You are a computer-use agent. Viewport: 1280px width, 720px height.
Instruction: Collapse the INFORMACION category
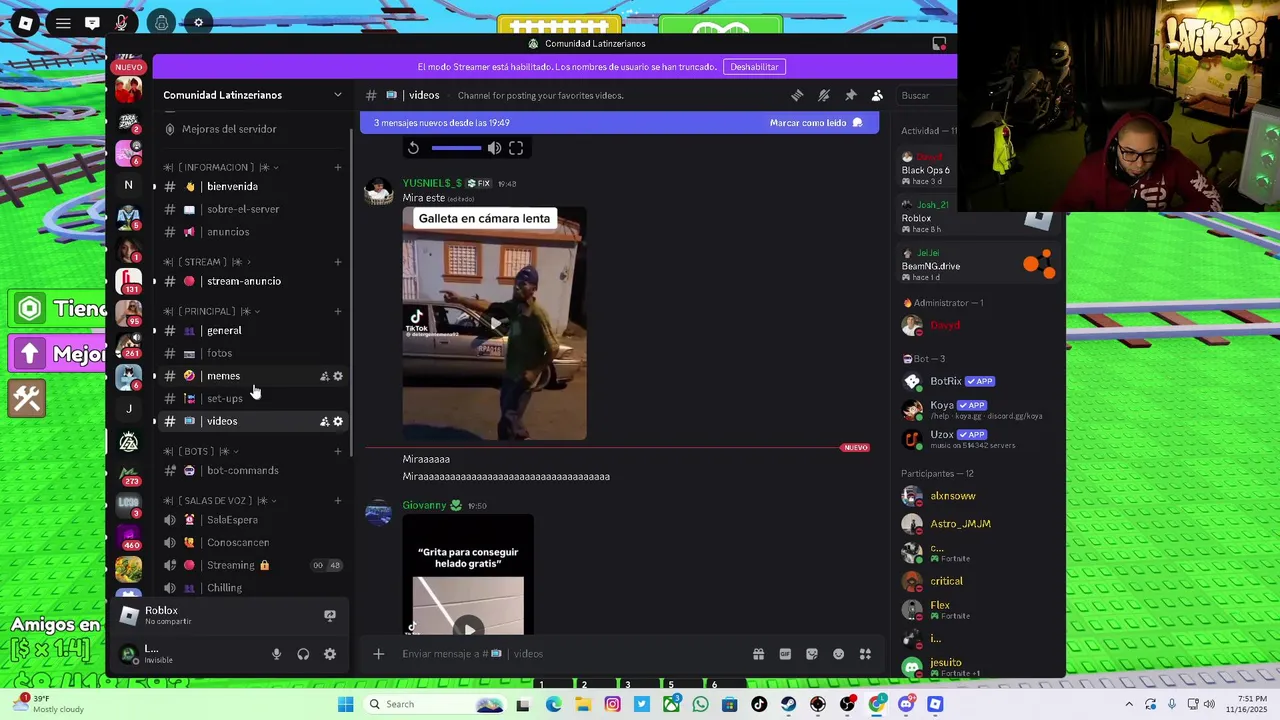[x=220, y=167]
